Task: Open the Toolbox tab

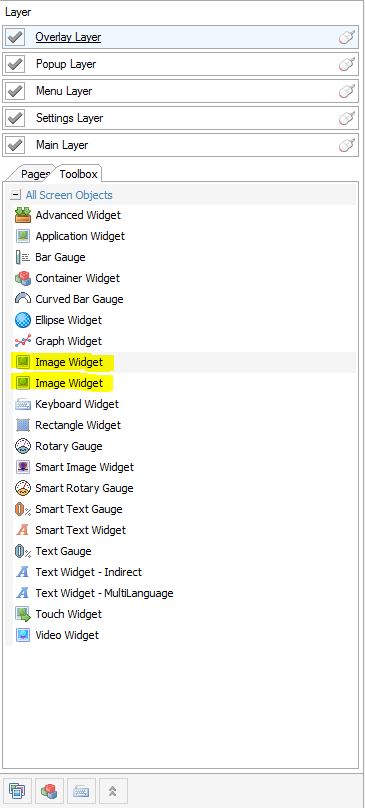Action: coord(78,174)
